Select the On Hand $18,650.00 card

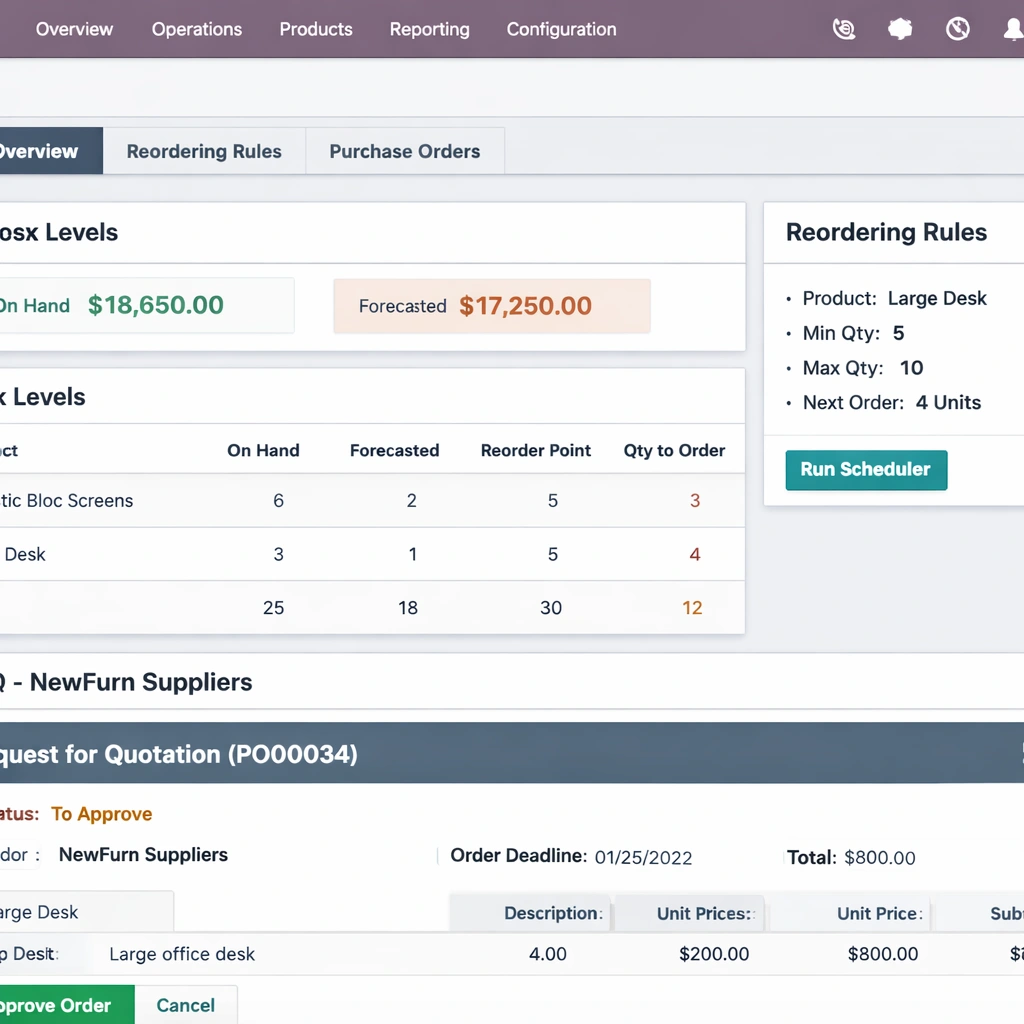[x=140, y=305]
